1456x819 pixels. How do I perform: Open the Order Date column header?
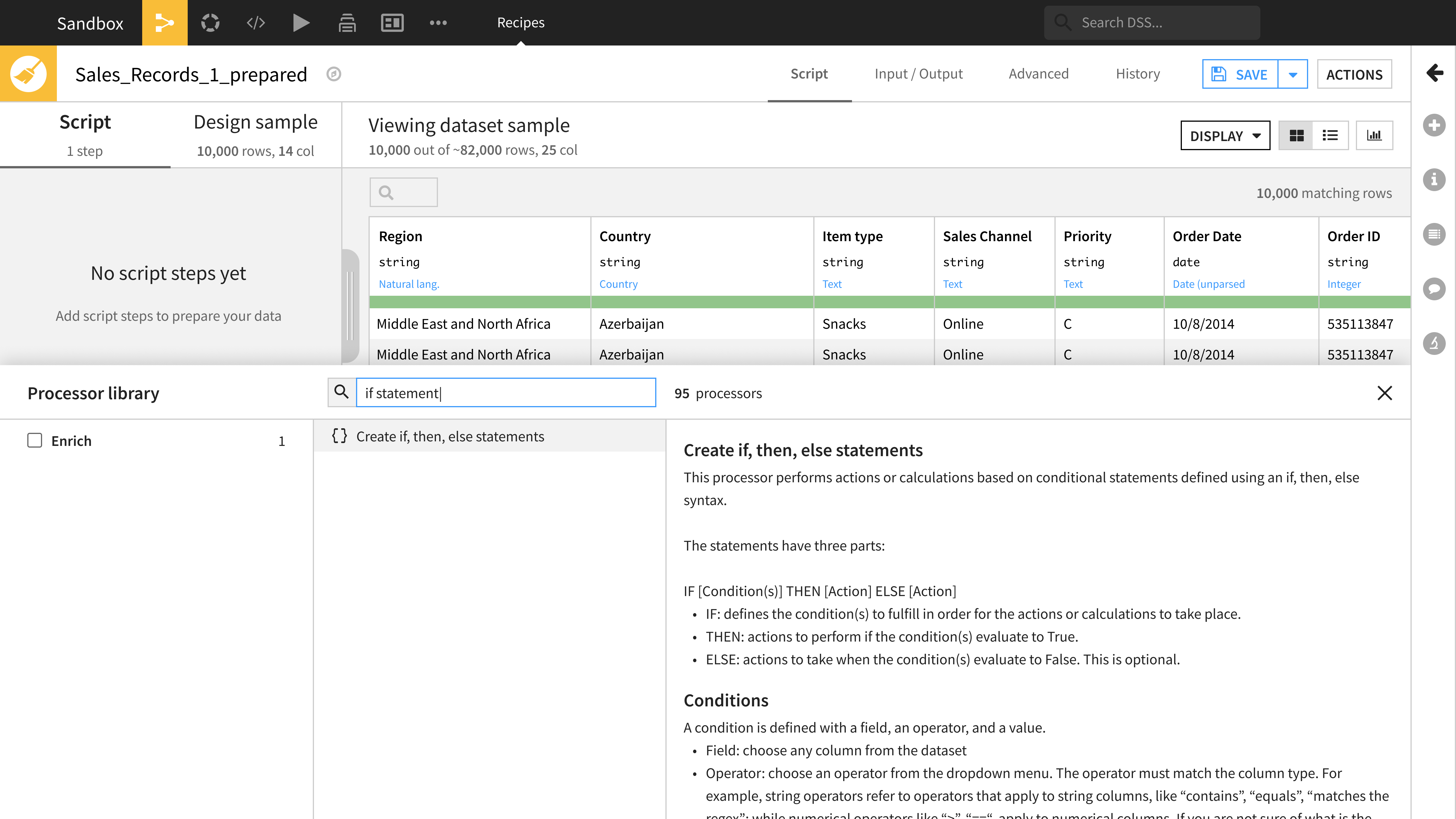[x=1207, y=236]
